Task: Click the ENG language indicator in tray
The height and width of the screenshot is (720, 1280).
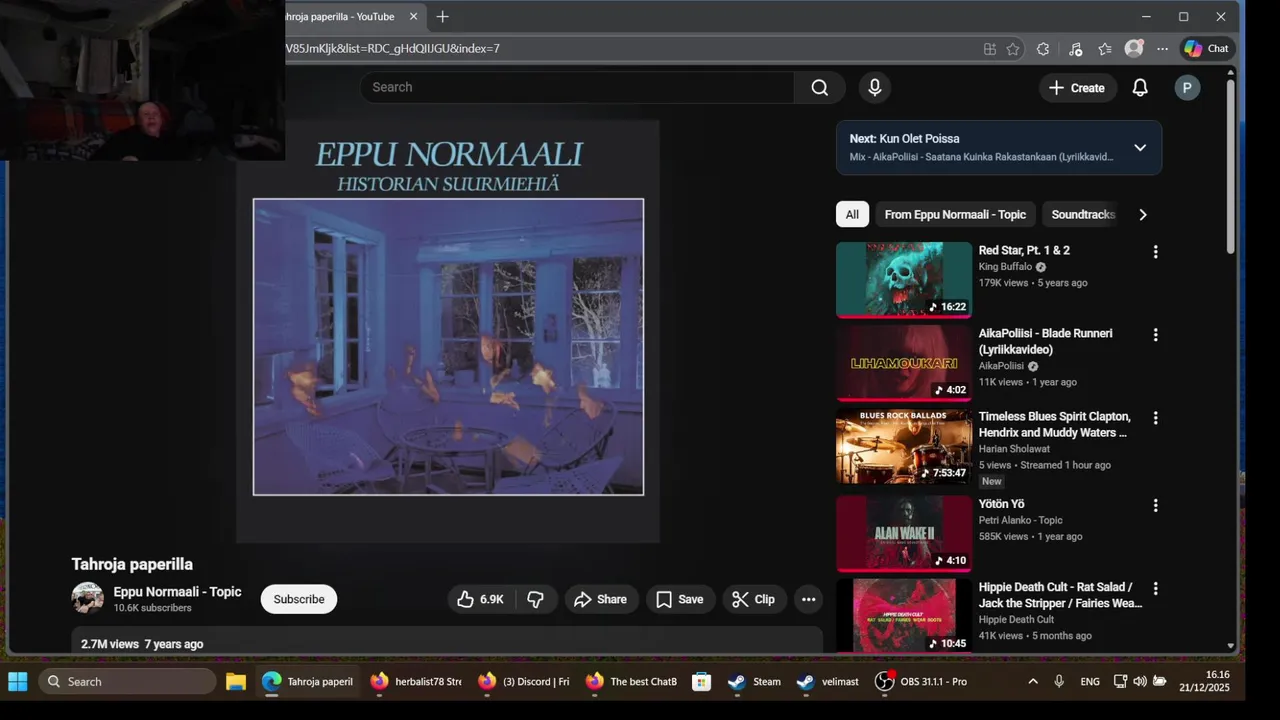Action: pos(1090,682)
